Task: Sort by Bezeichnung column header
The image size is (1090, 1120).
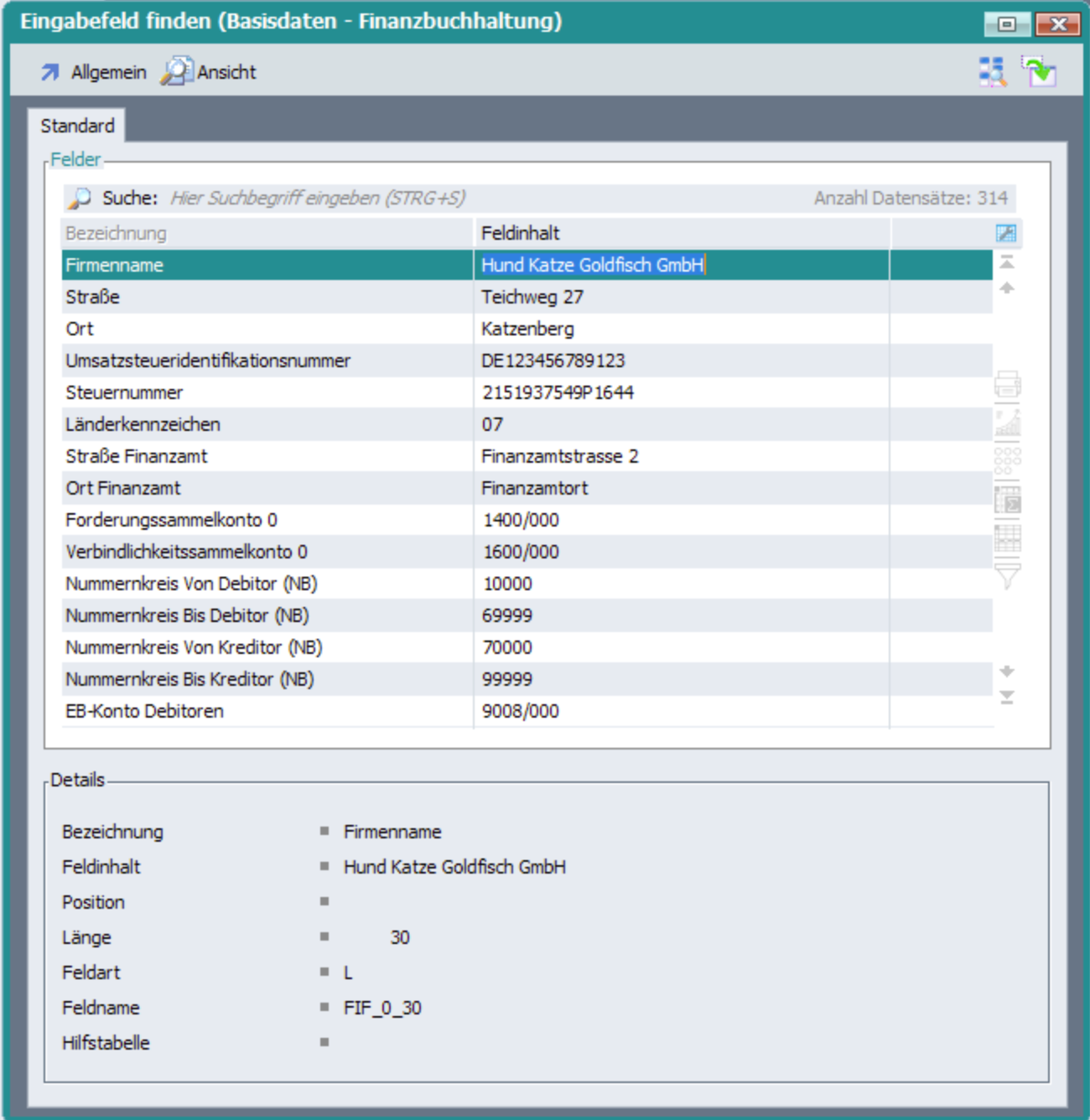Action: pos(267,233)
